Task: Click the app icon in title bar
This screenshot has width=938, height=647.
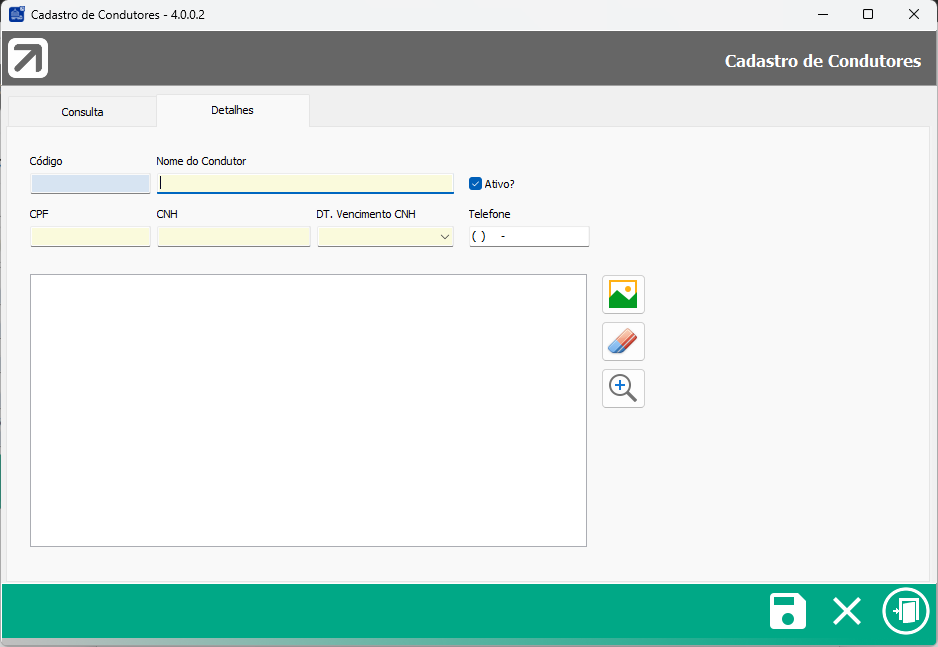Action: (17, 15)
